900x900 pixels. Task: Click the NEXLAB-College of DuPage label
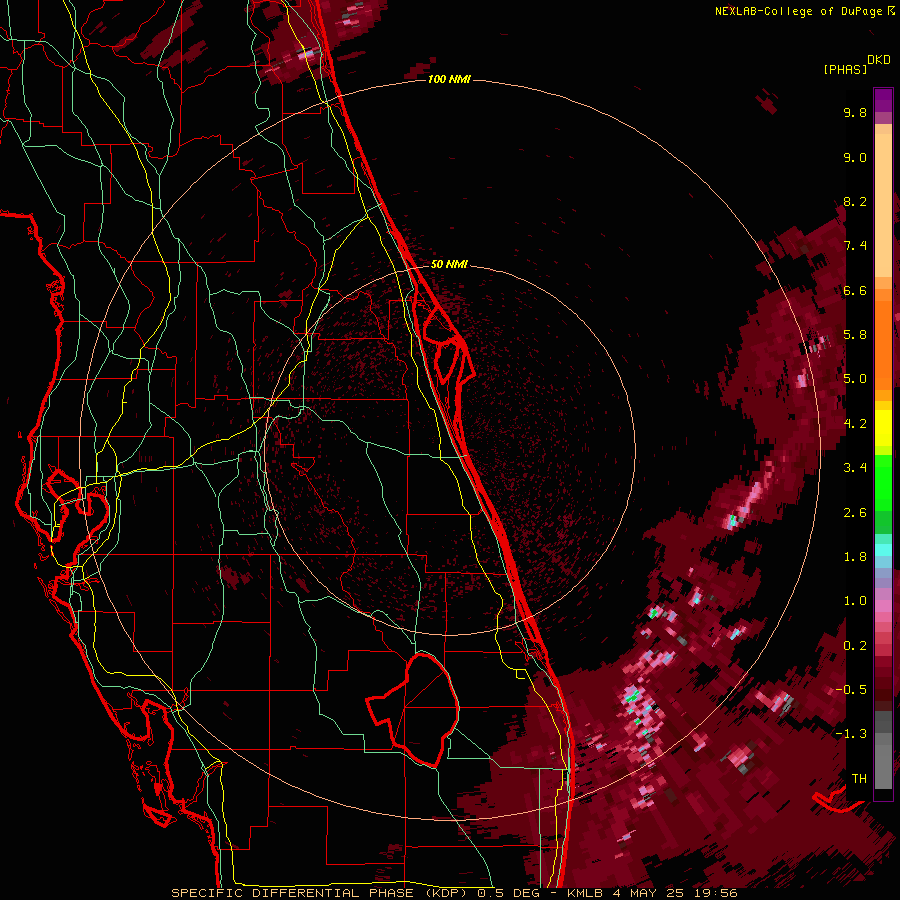coord(798,11)
